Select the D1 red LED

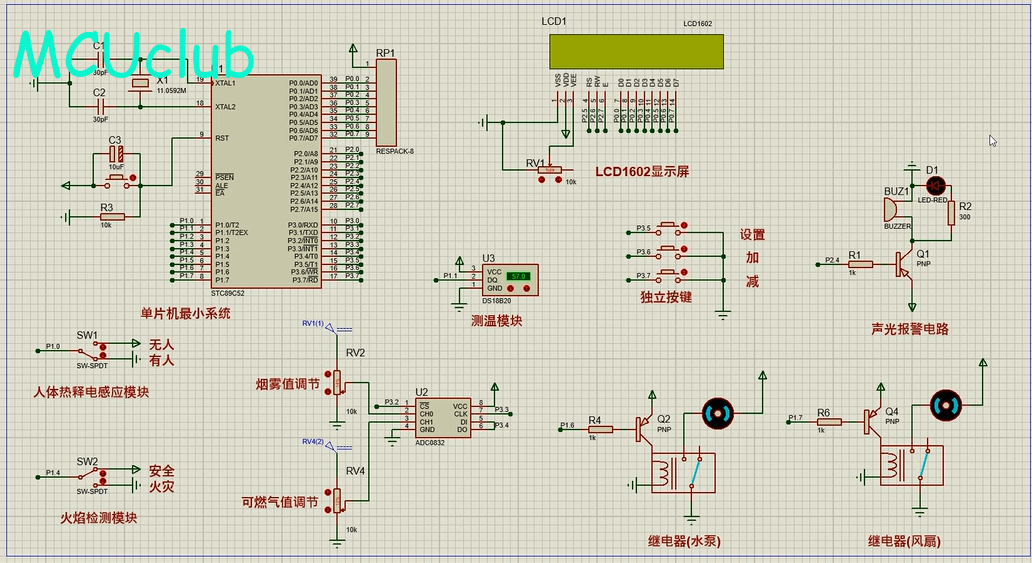(936, 185)
